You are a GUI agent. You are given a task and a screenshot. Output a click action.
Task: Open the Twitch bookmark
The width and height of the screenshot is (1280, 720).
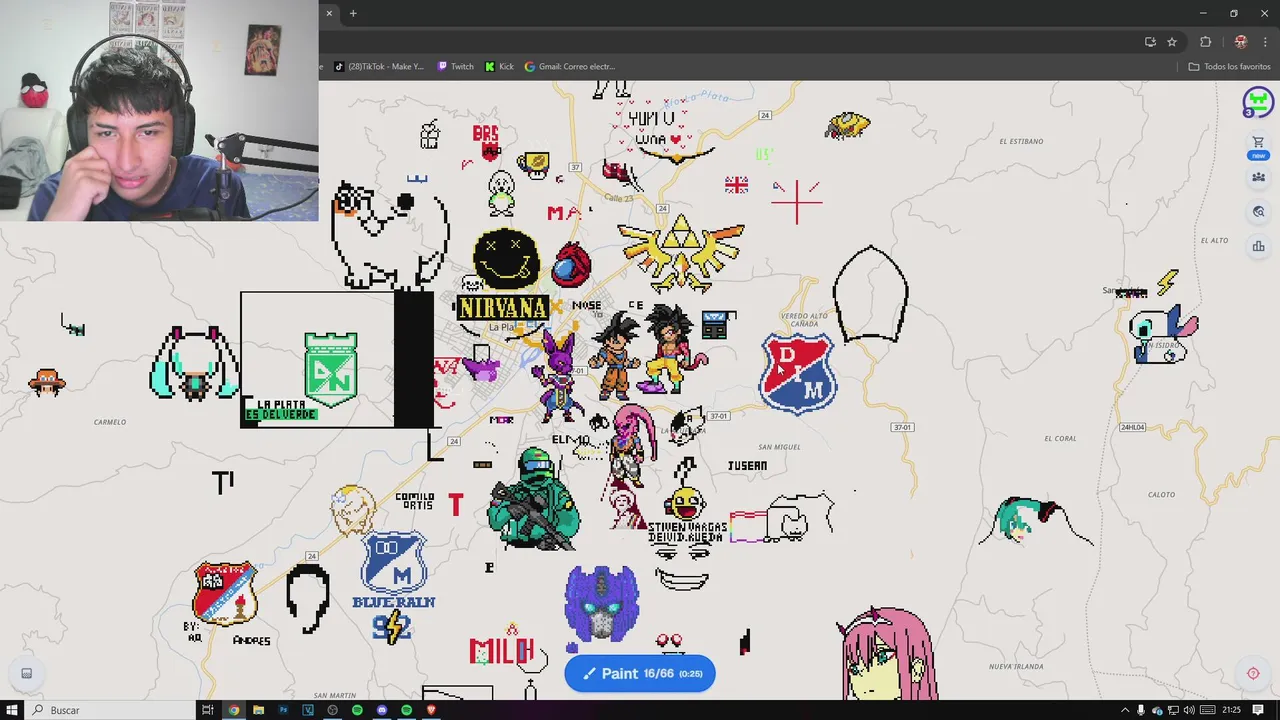tap(456, 67)
